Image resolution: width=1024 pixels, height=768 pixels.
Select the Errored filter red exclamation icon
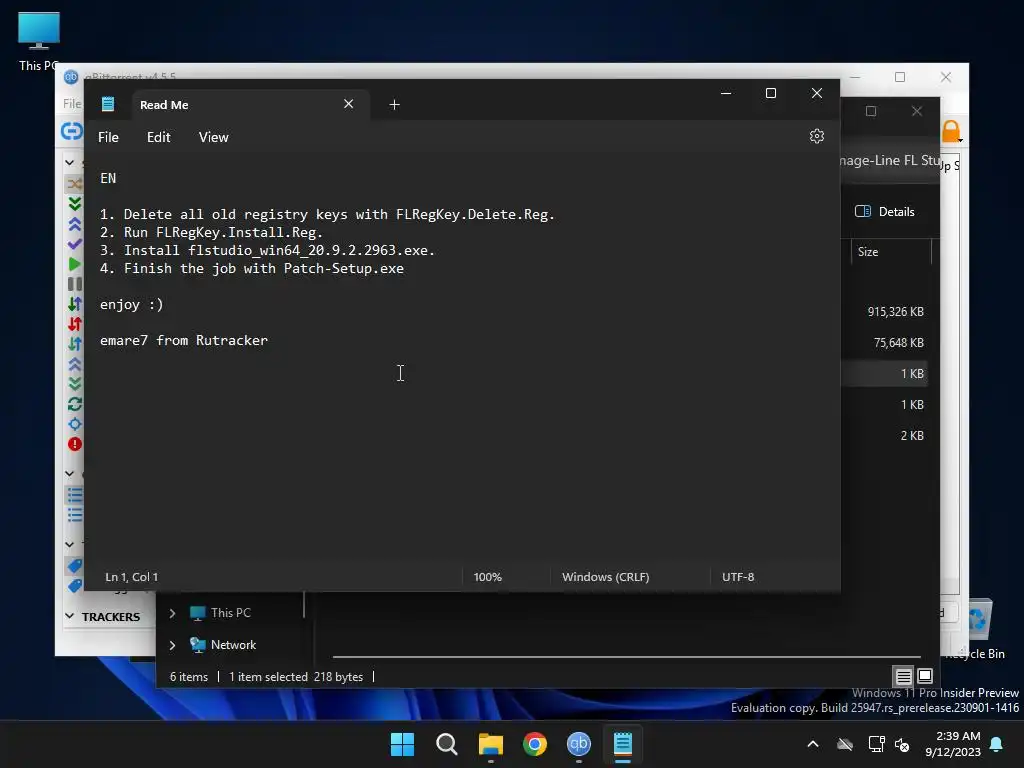[74, 444]
